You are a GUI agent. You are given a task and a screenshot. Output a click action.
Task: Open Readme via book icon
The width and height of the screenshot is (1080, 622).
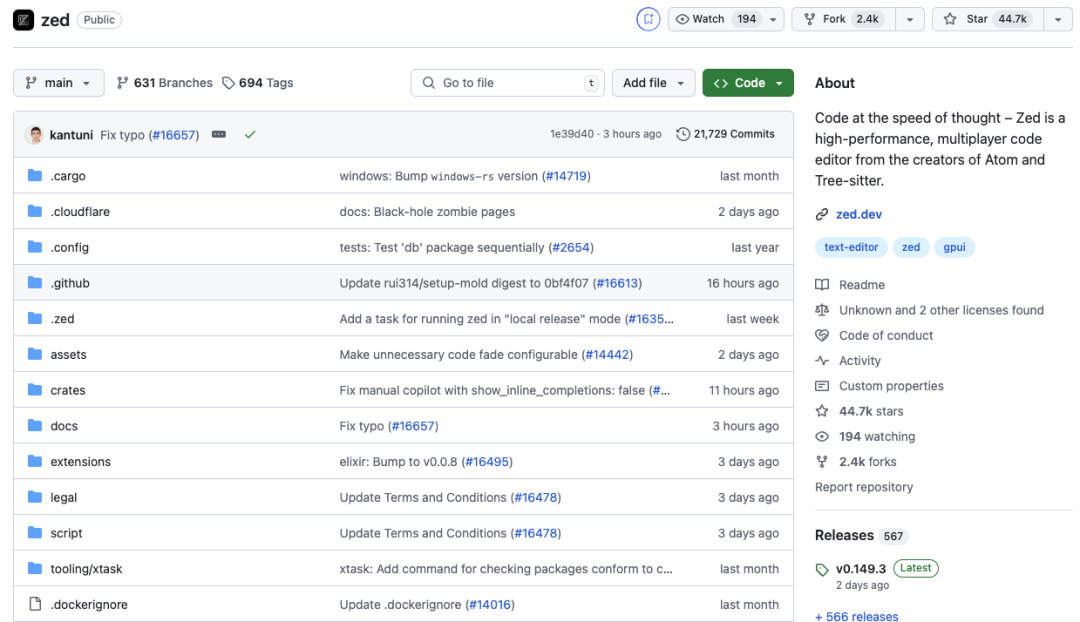822,284
